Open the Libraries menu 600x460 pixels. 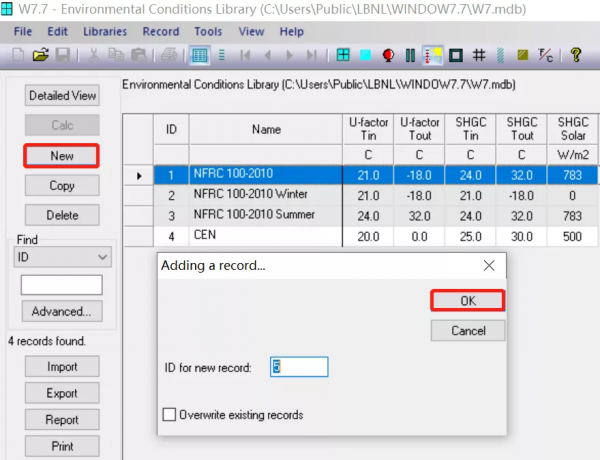[105, 31]
